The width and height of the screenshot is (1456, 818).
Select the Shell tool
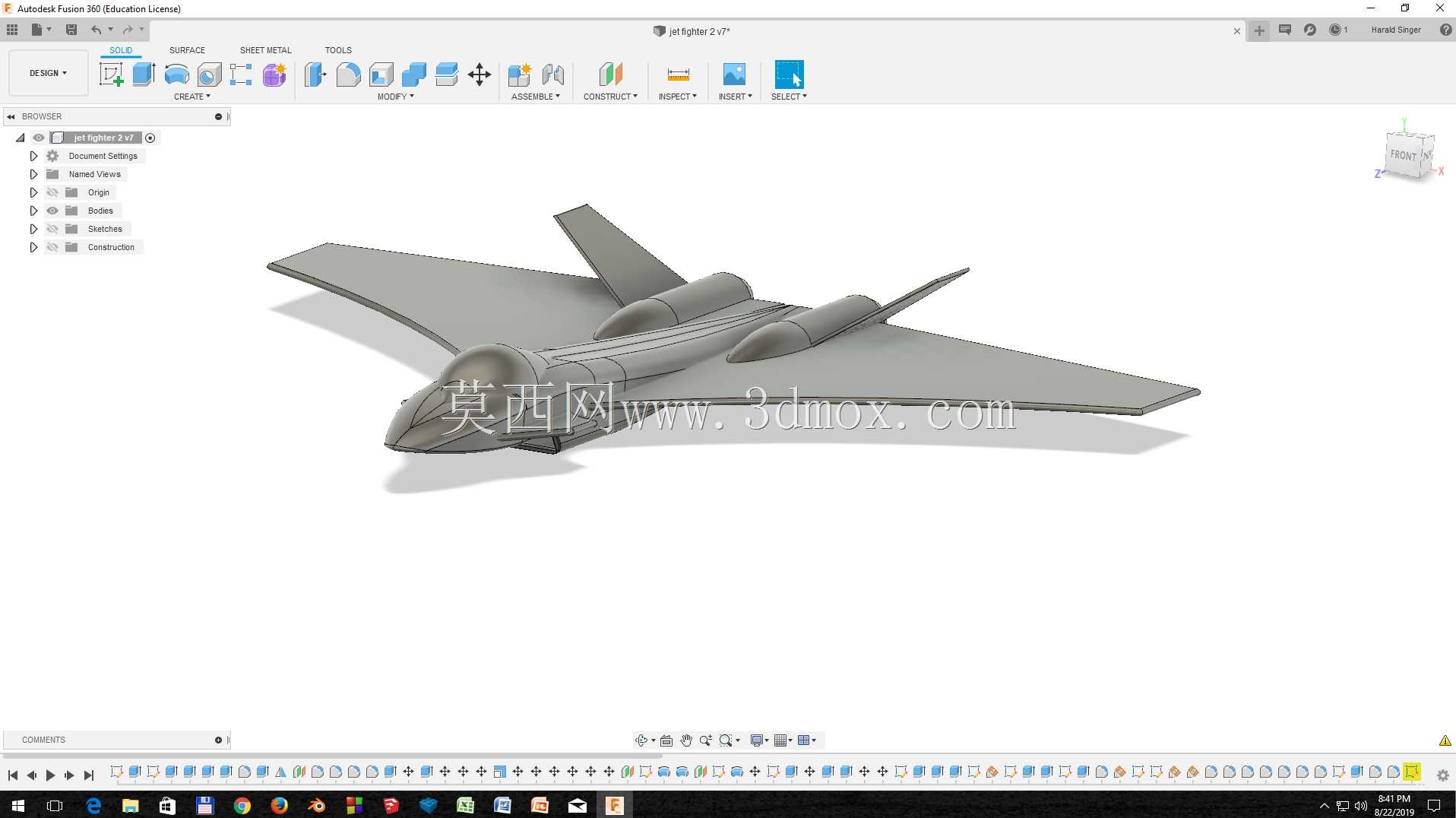point(381,75)
